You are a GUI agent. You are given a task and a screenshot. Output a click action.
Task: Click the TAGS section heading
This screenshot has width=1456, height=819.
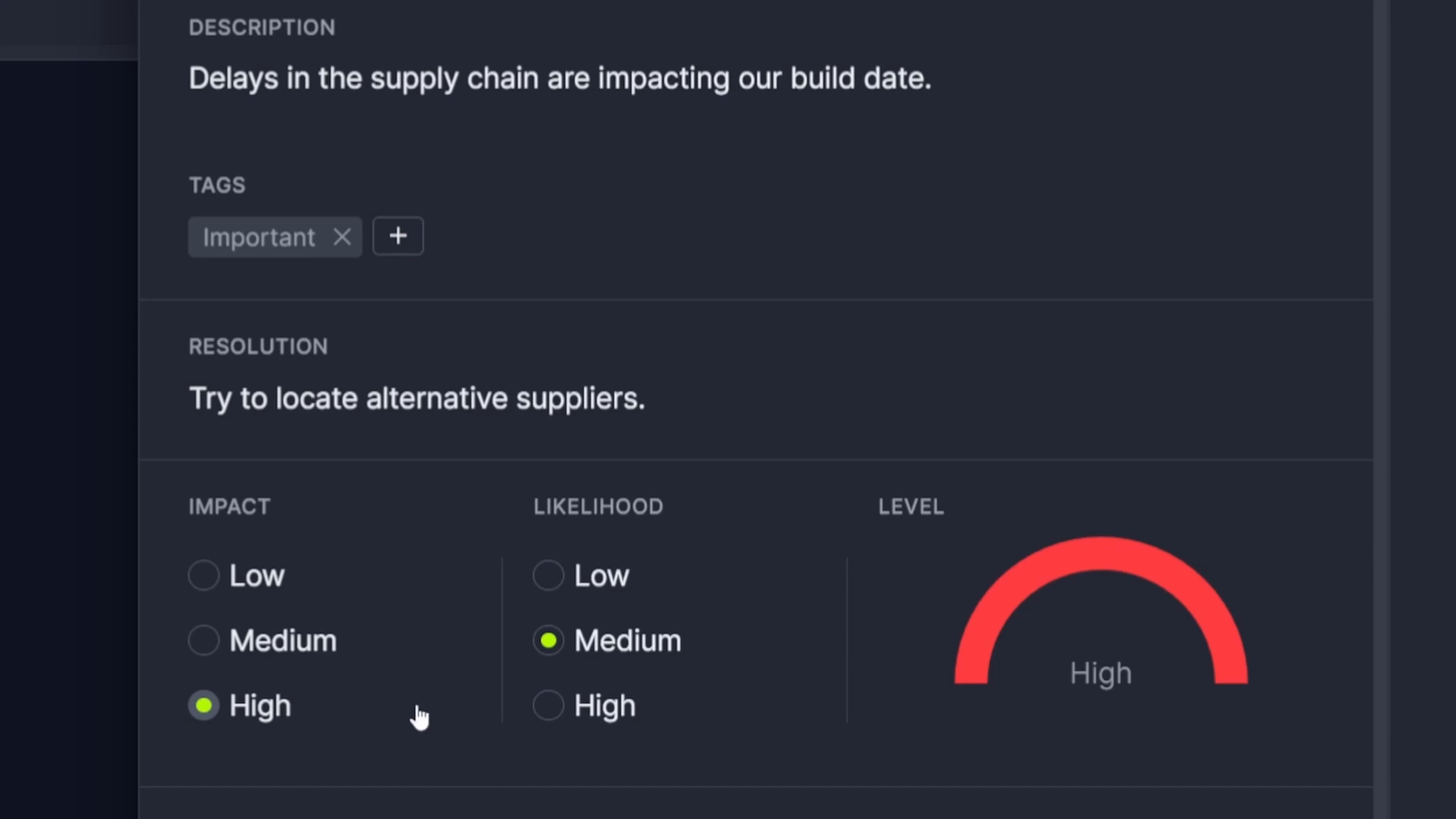click(217, 185)
